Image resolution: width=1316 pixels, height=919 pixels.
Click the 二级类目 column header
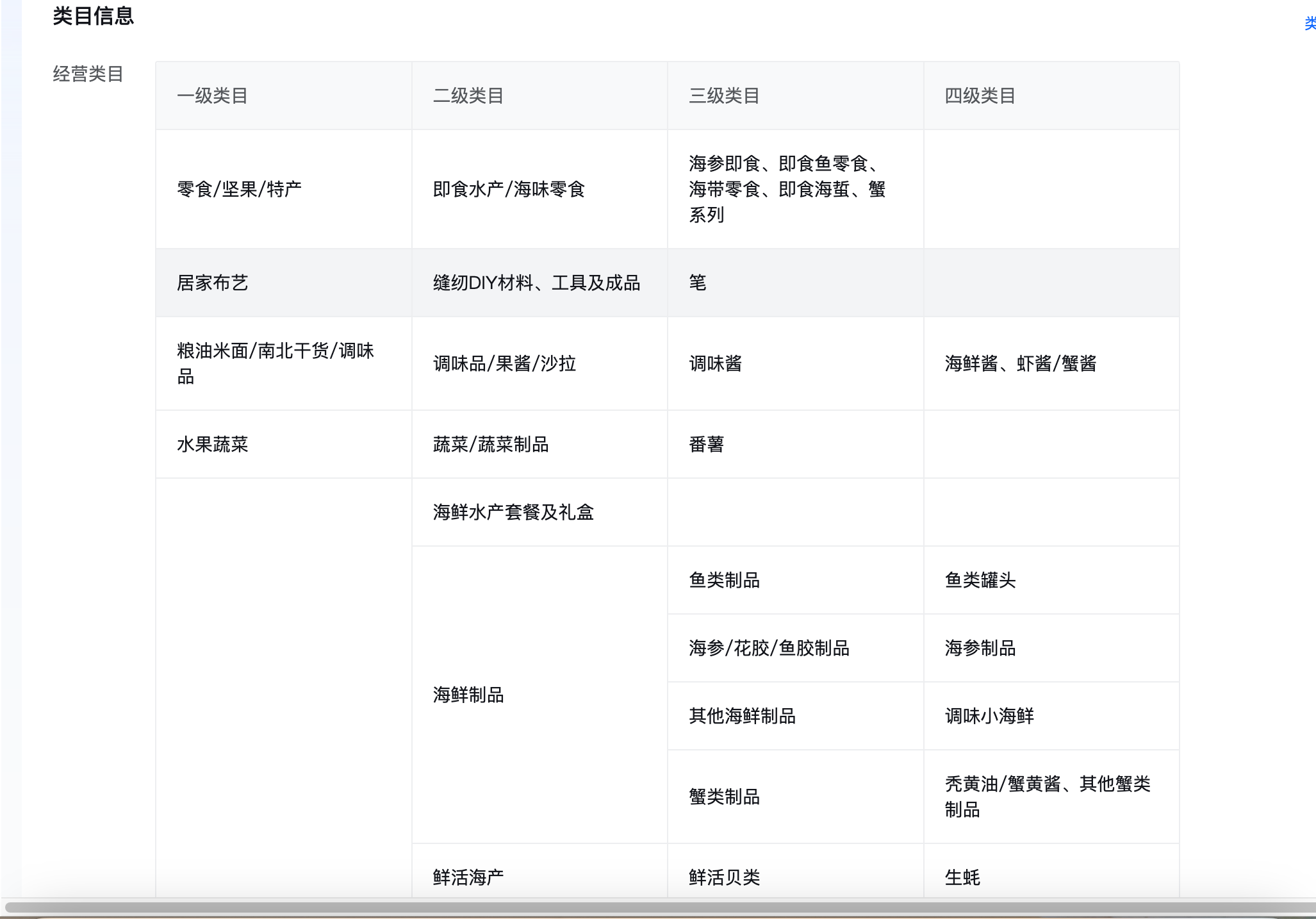click(x=468, y=96)
